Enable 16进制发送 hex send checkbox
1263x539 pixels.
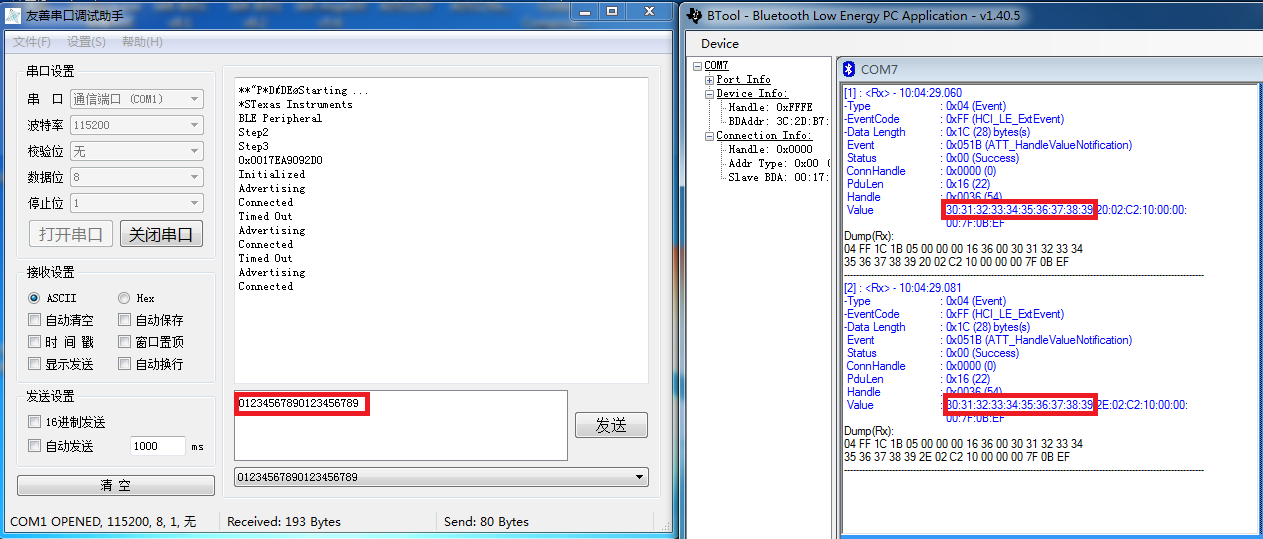[x=35, y=422]
